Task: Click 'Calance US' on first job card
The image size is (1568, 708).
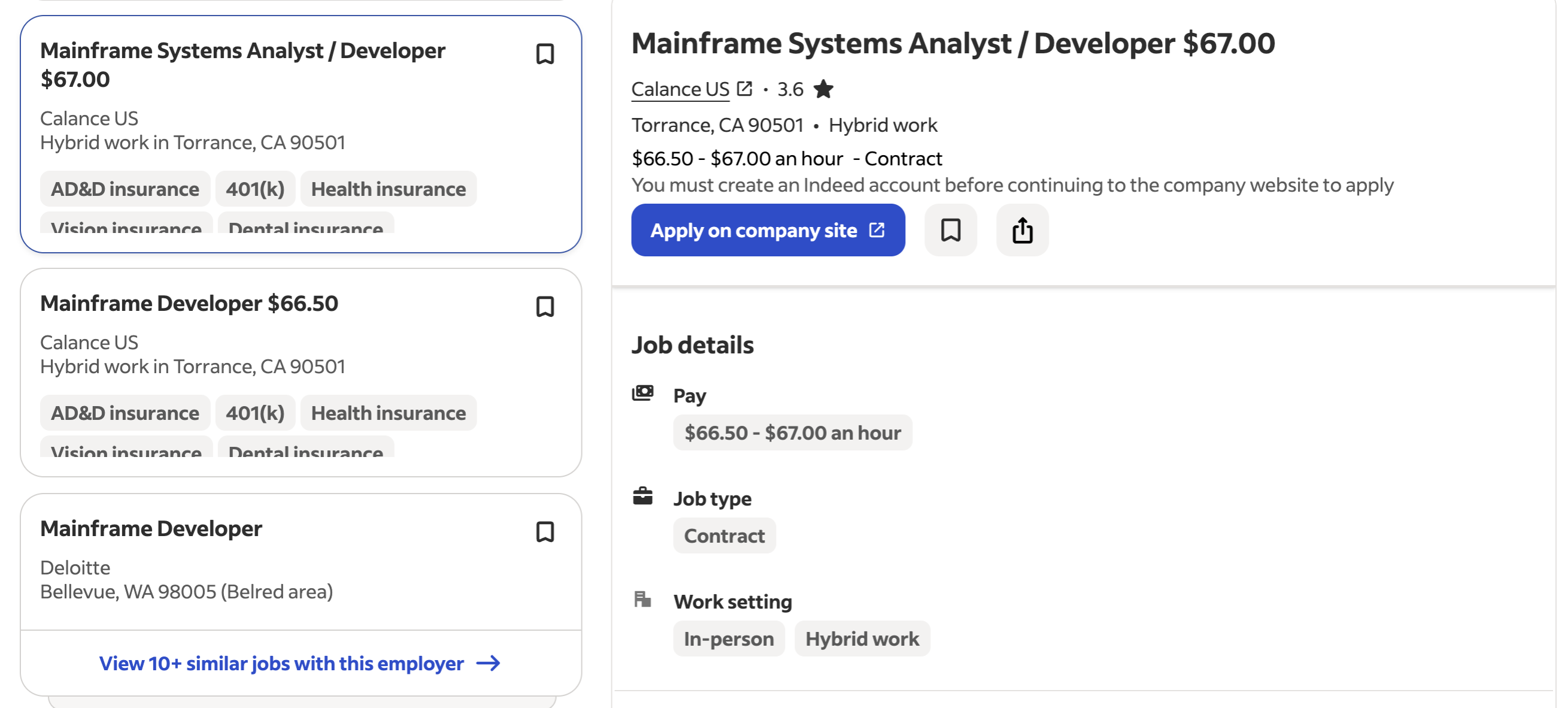Action: 89,118
